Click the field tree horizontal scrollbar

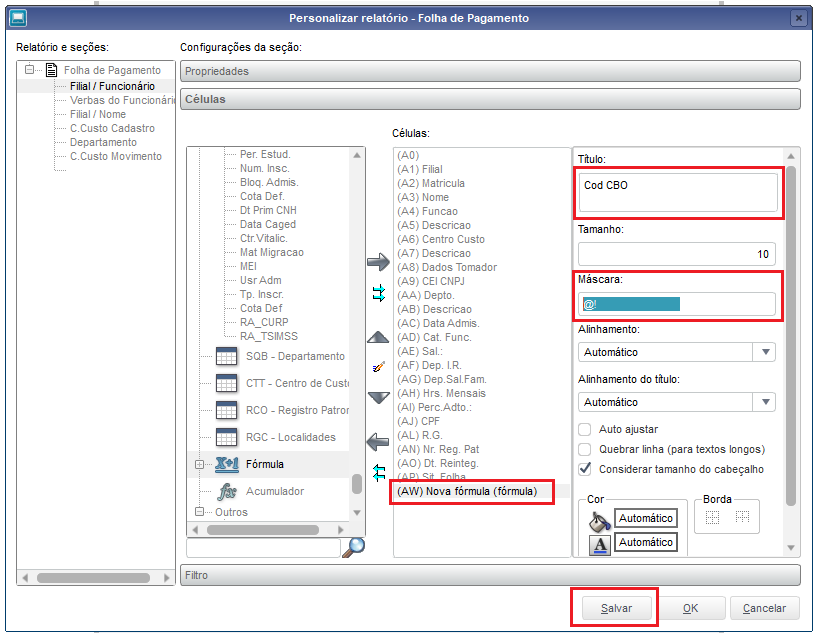click(263, 530)
